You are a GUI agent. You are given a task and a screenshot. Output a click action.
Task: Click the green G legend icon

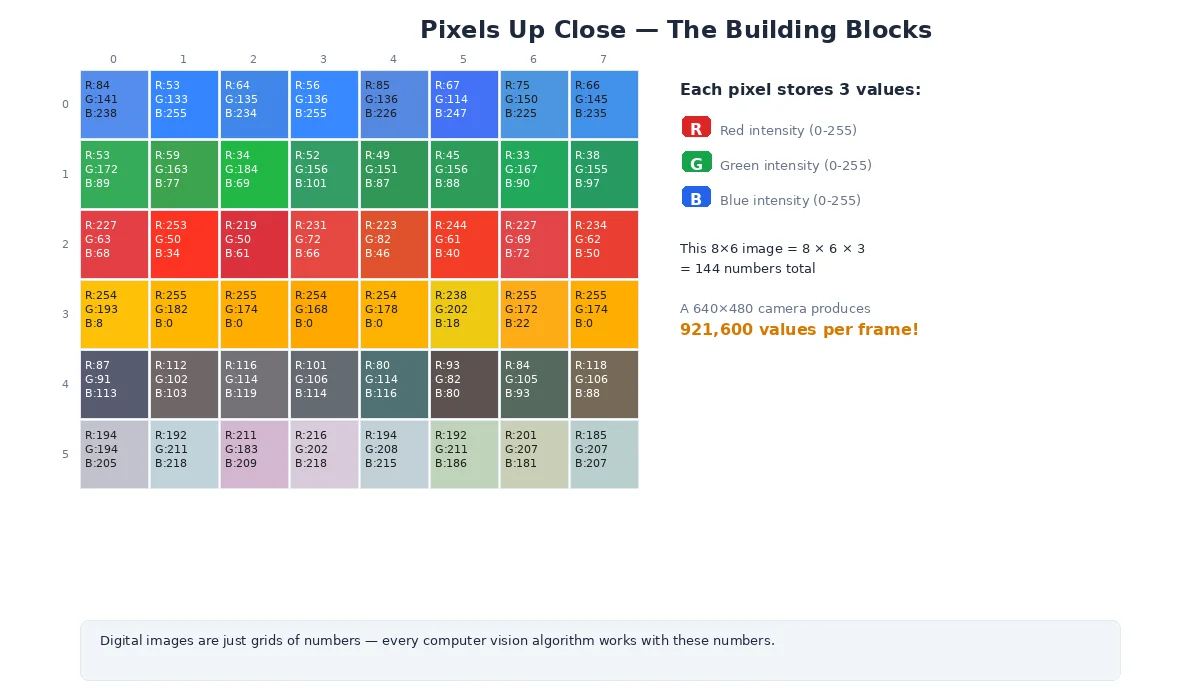point(696,163)
